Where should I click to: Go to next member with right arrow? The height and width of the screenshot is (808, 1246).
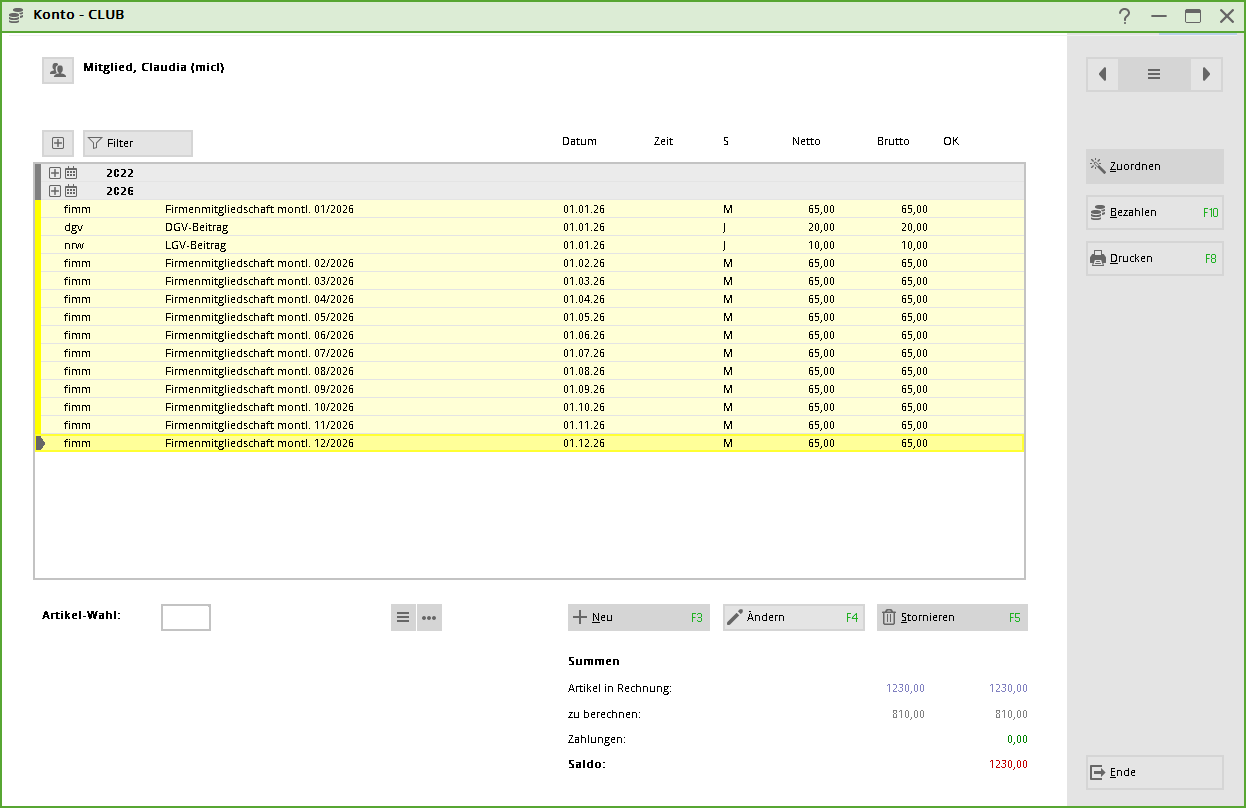click(x=1206, y=74)
